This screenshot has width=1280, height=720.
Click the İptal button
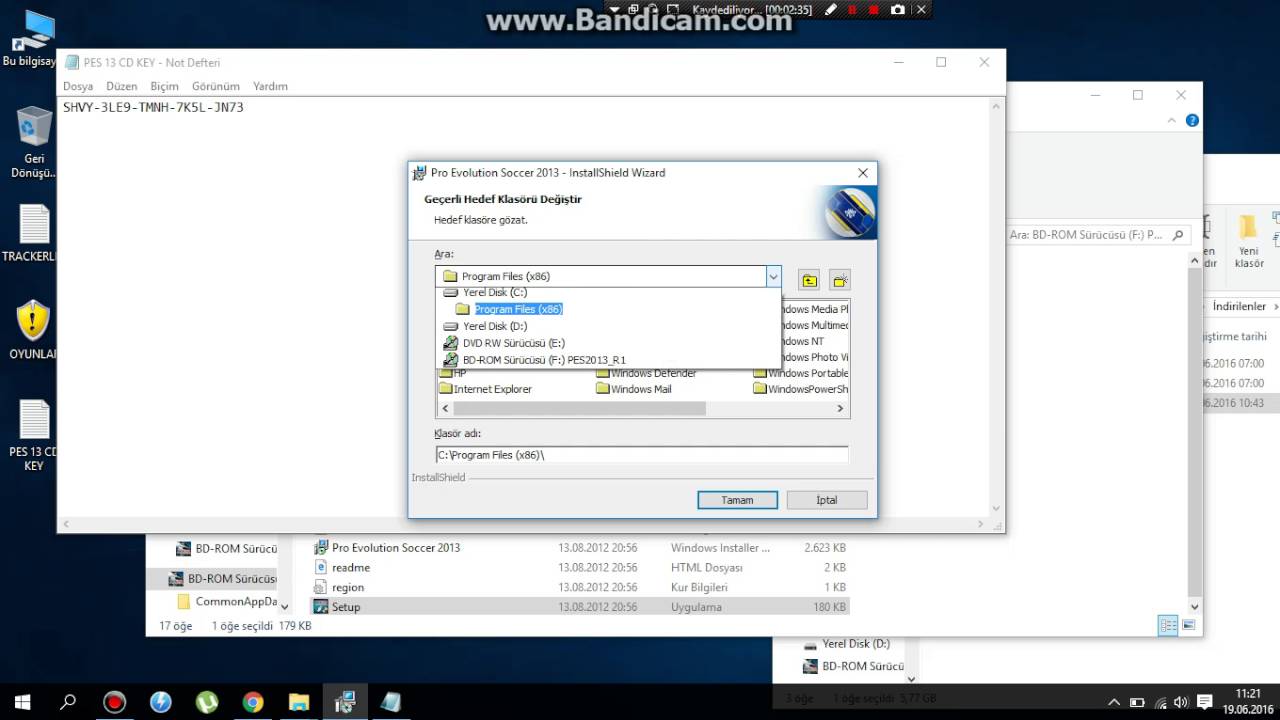point(826,500)
